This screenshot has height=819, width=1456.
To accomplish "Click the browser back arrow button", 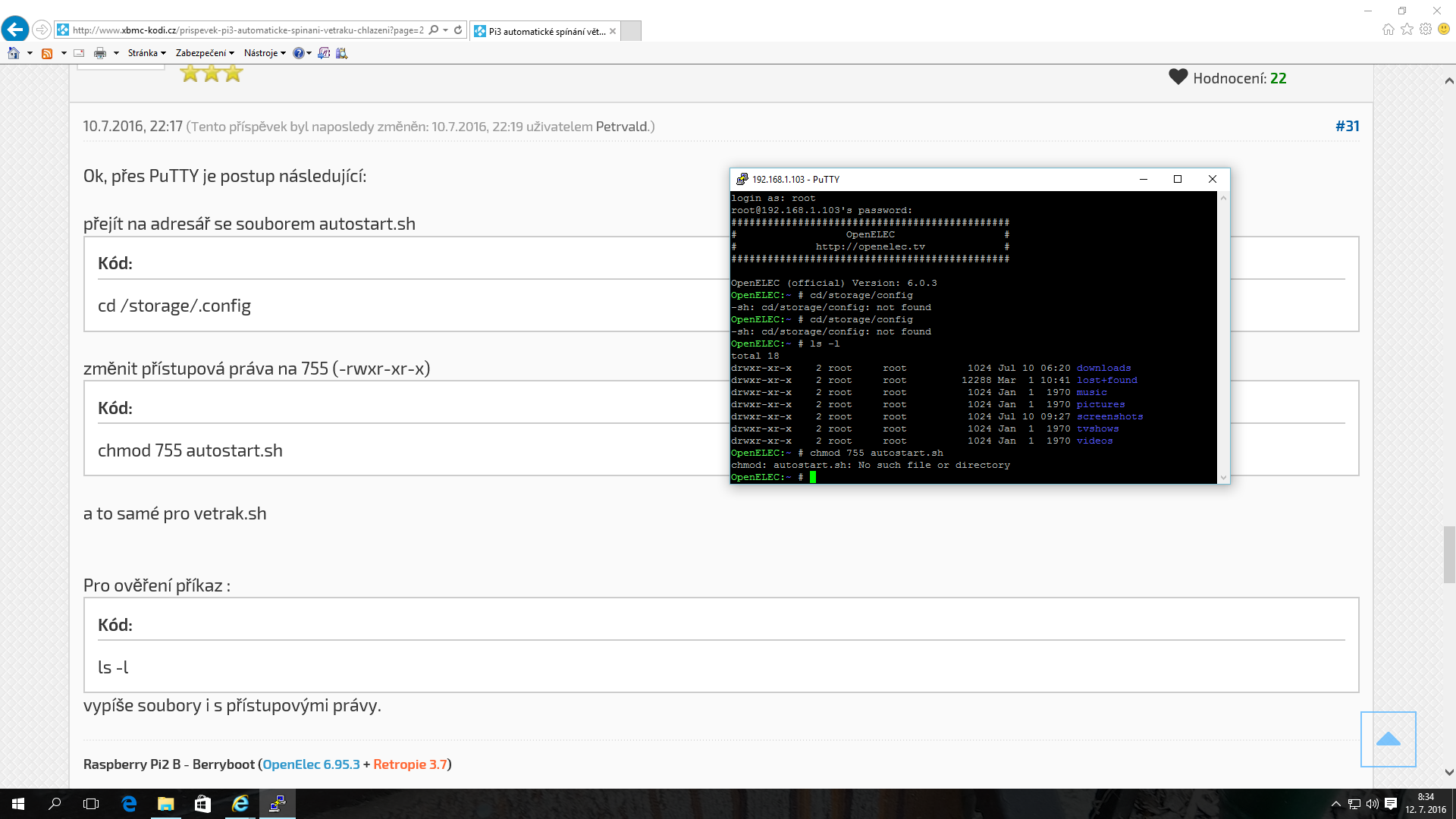I will [15, 30].
